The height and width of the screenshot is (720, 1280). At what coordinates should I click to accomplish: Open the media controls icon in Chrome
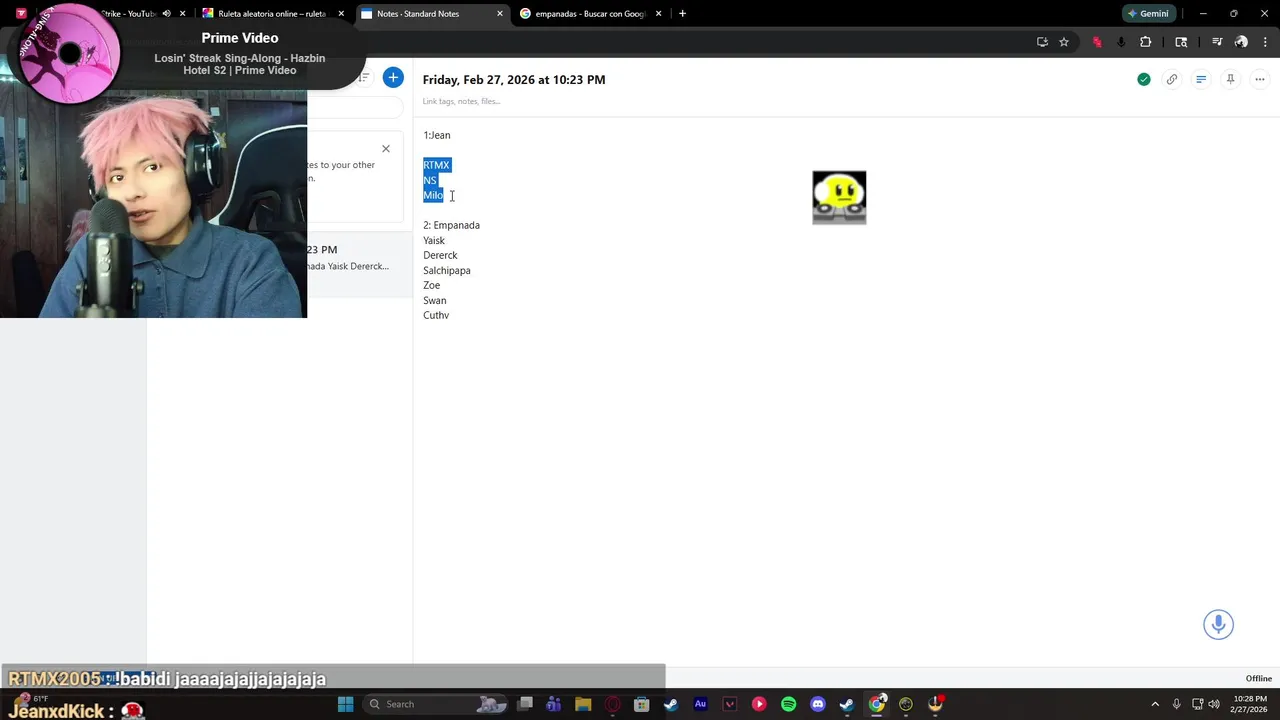(1217, 42)
